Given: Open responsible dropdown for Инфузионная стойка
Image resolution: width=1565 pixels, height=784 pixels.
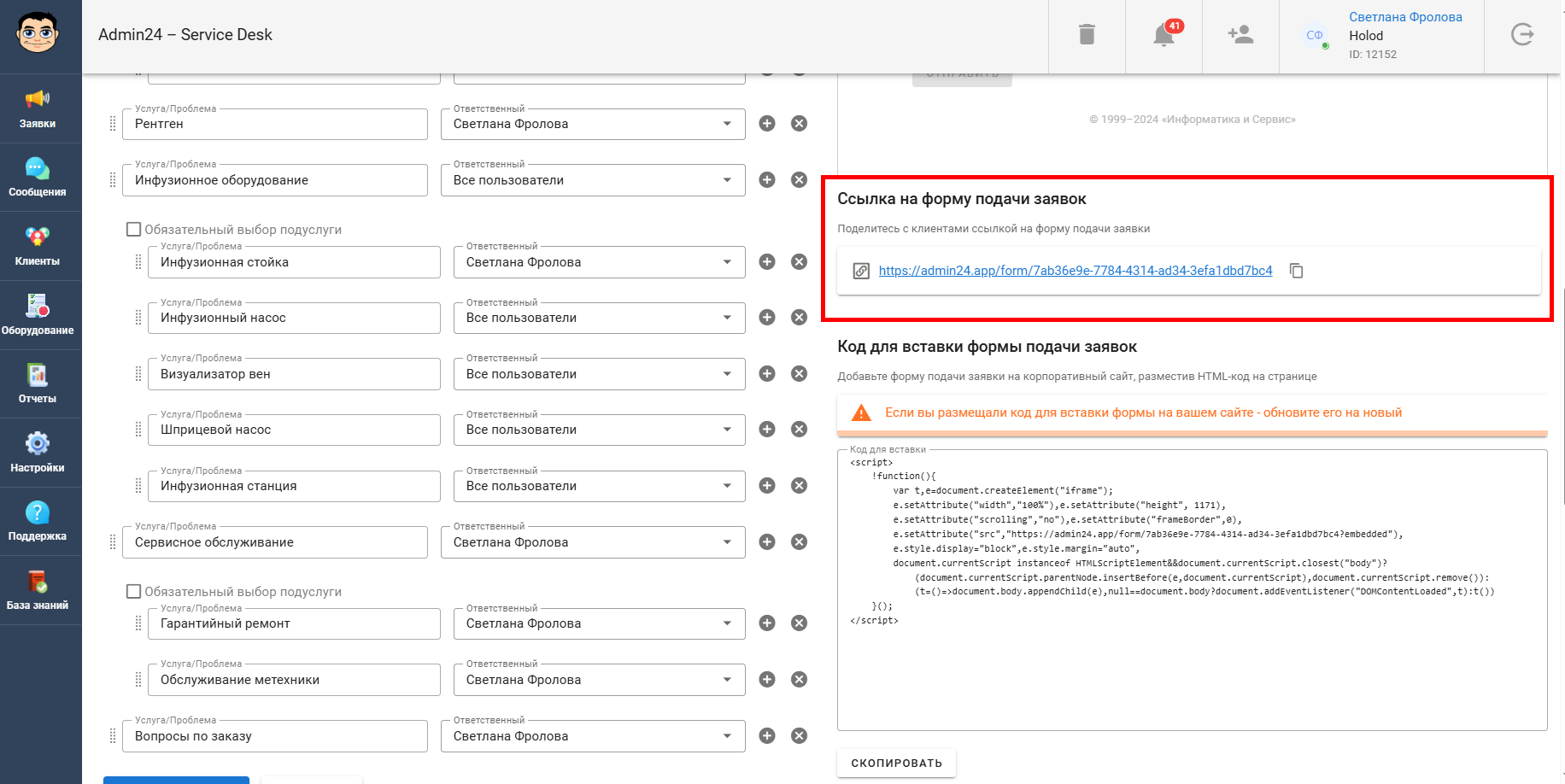Looking at the screenshot, I should click(600, 262).
